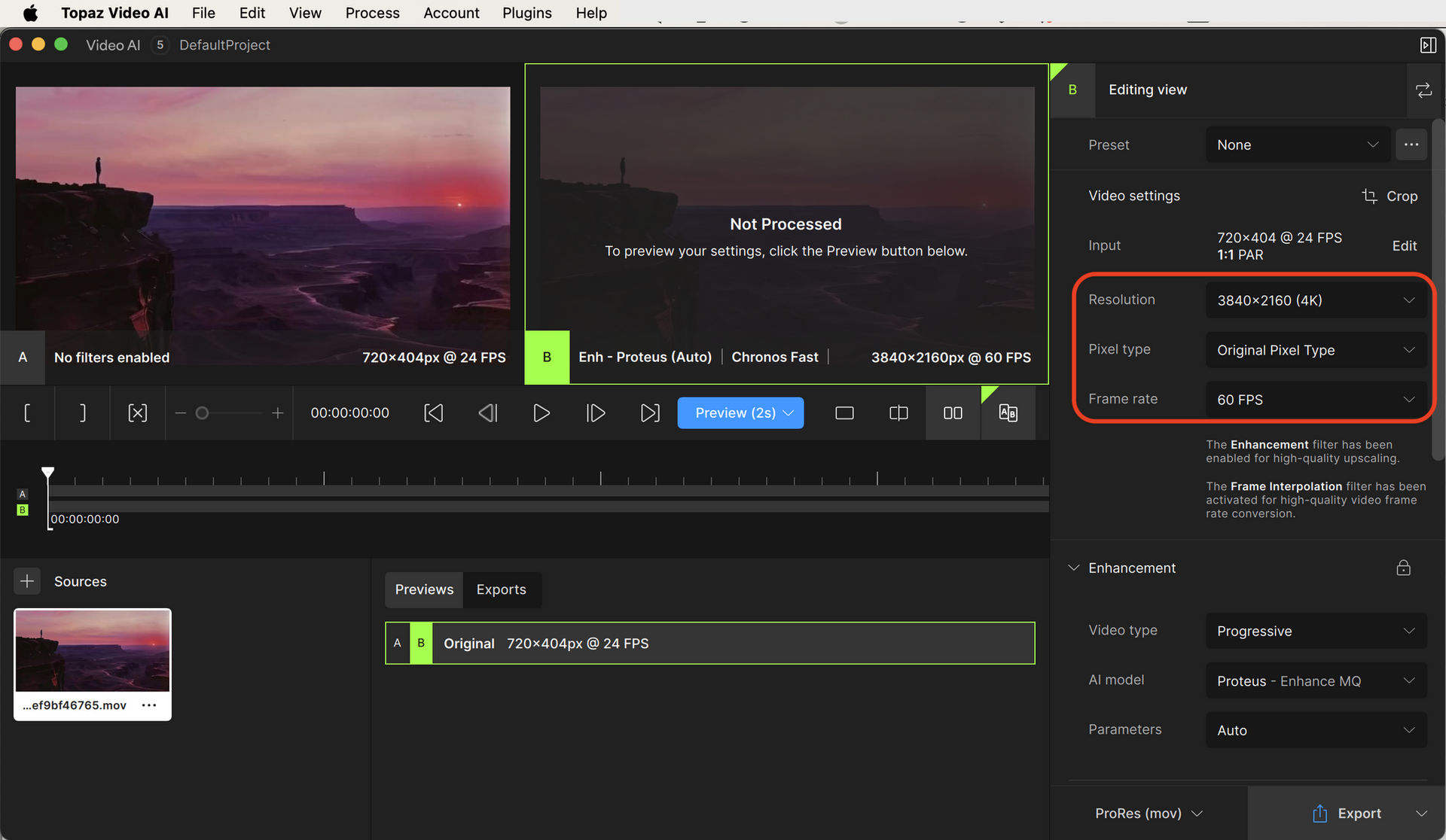Image resolution: width=1446 pixels, height=840 pixels.
Task: Open the Plugins menu
Action: pyautogui.click(x=527, y=13)
